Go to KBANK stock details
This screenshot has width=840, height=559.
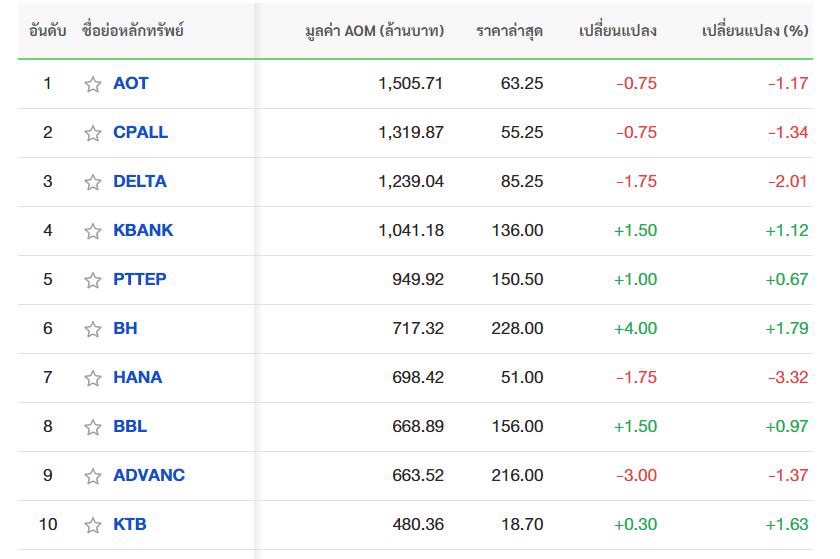(143, 230)
